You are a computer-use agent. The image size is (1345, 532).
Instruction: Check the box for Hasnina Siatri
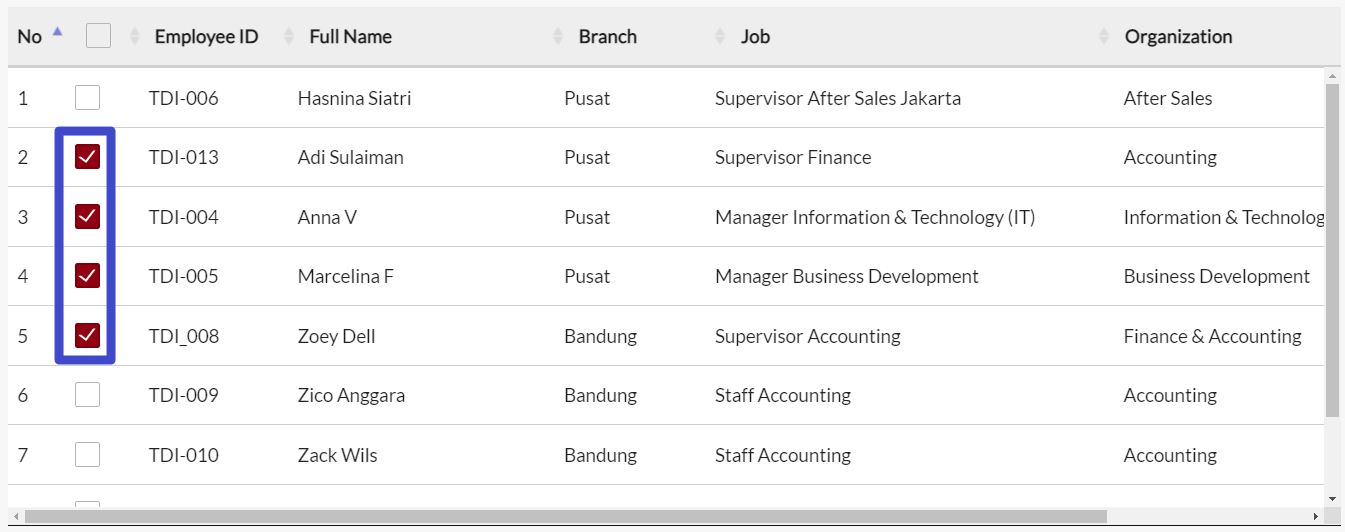click(x=88, y=97)
